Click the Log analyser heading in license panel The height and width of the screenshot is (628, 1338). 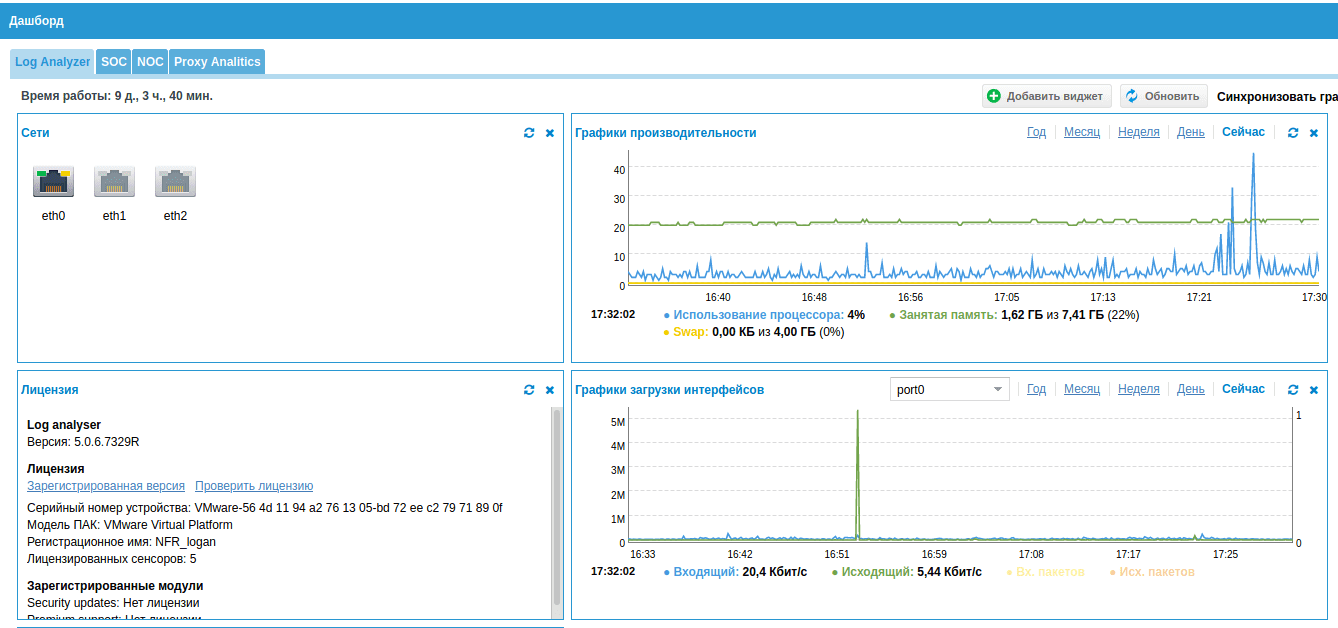[64, 425]
